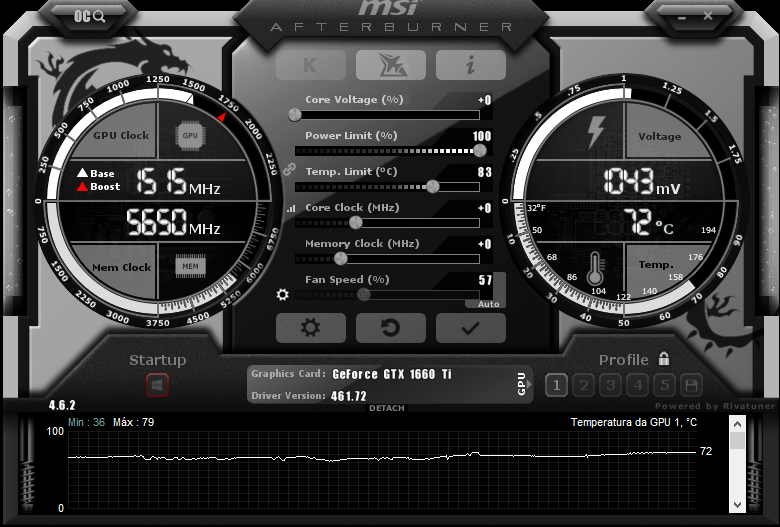Viewport: 780px width, 527px height.
Task: Select profile slot 1
Action: coord(556,385)
